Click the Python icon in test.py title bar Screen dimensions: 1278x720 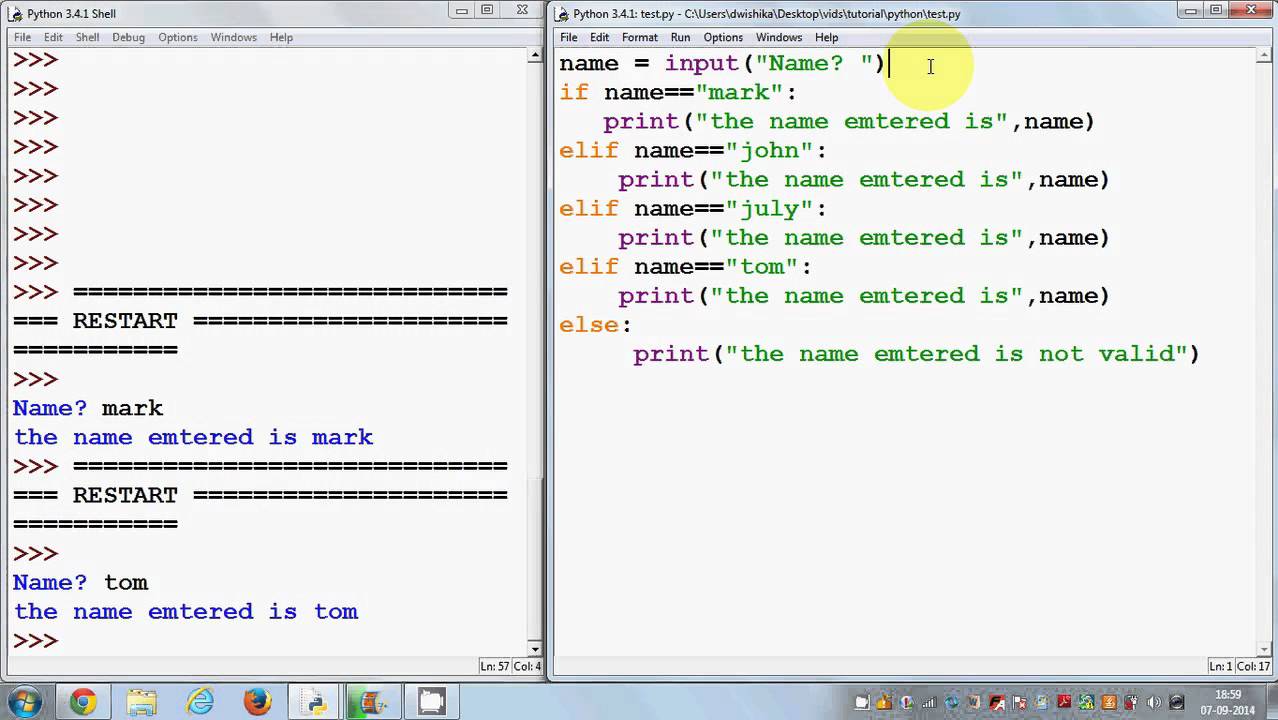point(562,13)
